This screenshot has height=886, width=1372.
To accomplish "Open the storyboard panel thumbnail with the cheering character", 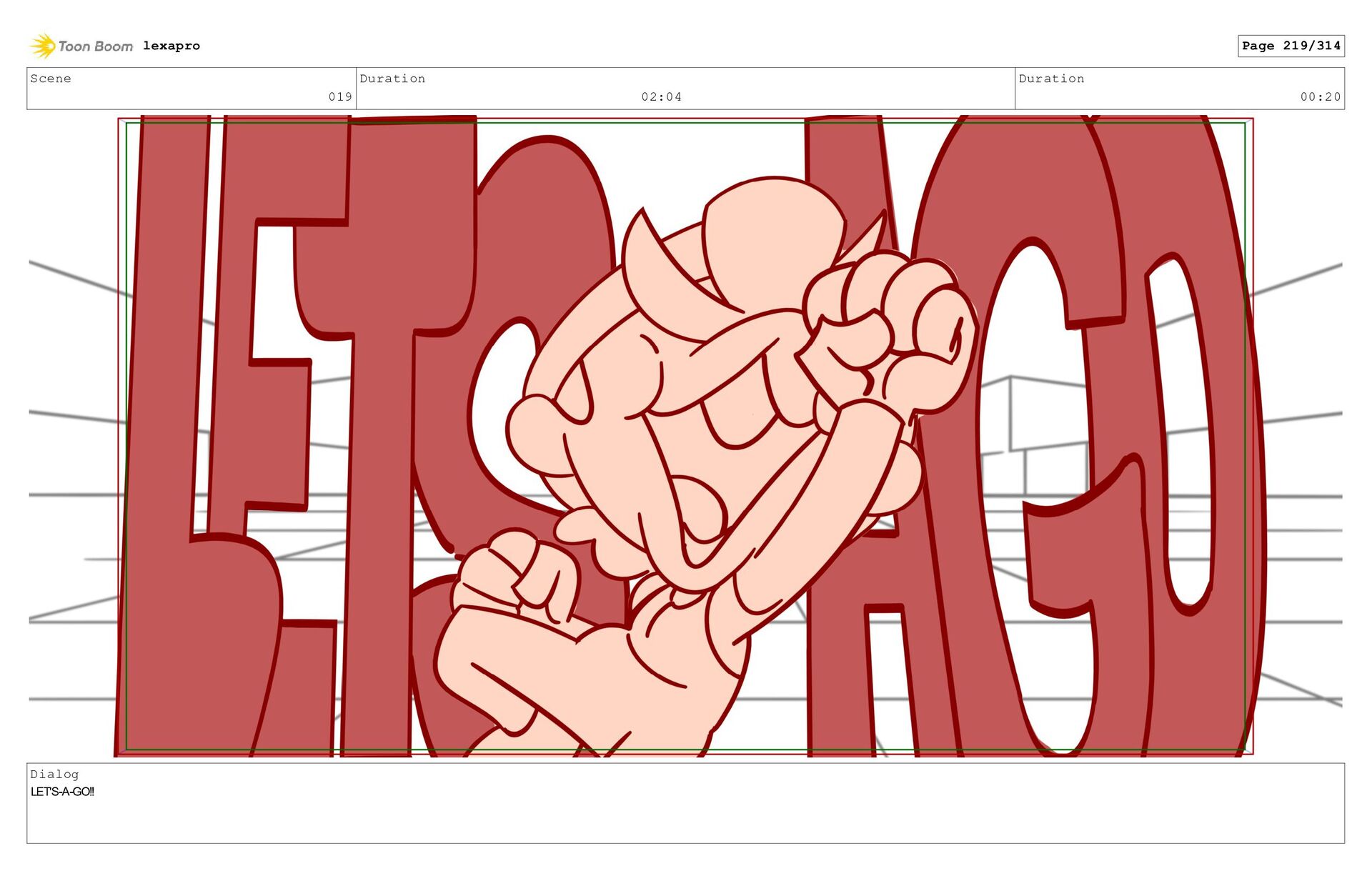I will coord(685,436).
